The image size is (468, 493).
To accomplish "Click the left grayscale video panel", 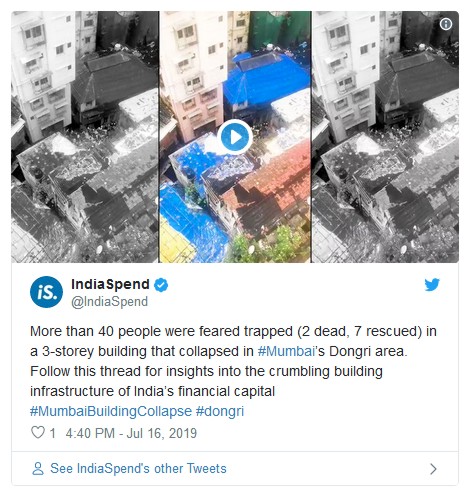I will coord(85,137).
